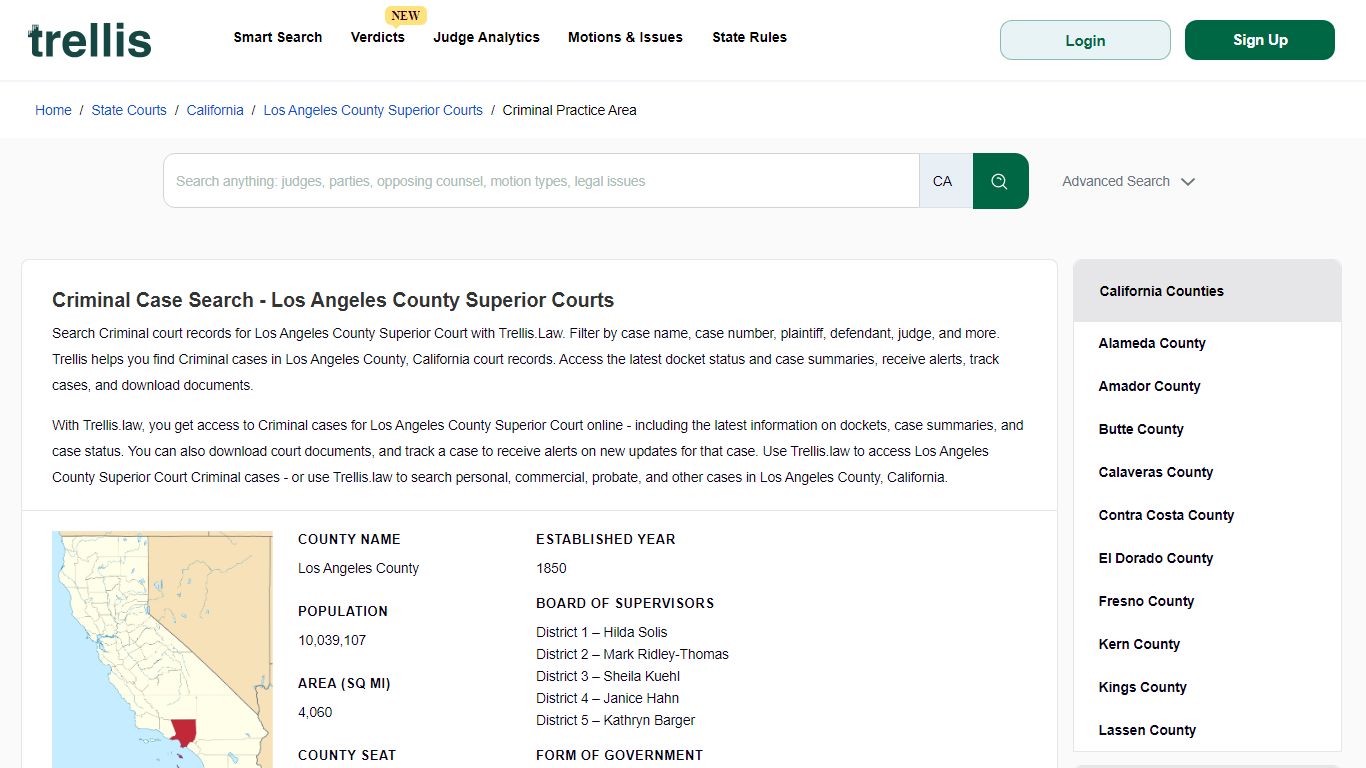Viewport: 1366px width, 768px height.
Task: Click the Sign Up button
Action: tap(1260, 40)
